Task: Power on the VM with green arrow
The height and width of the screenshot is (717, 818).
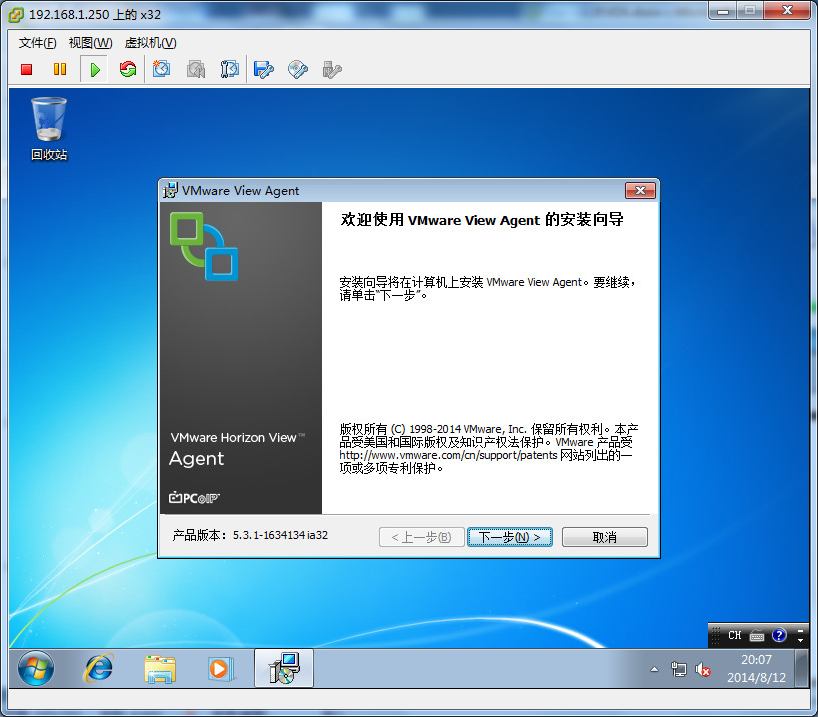Action: tap(95, 69)
